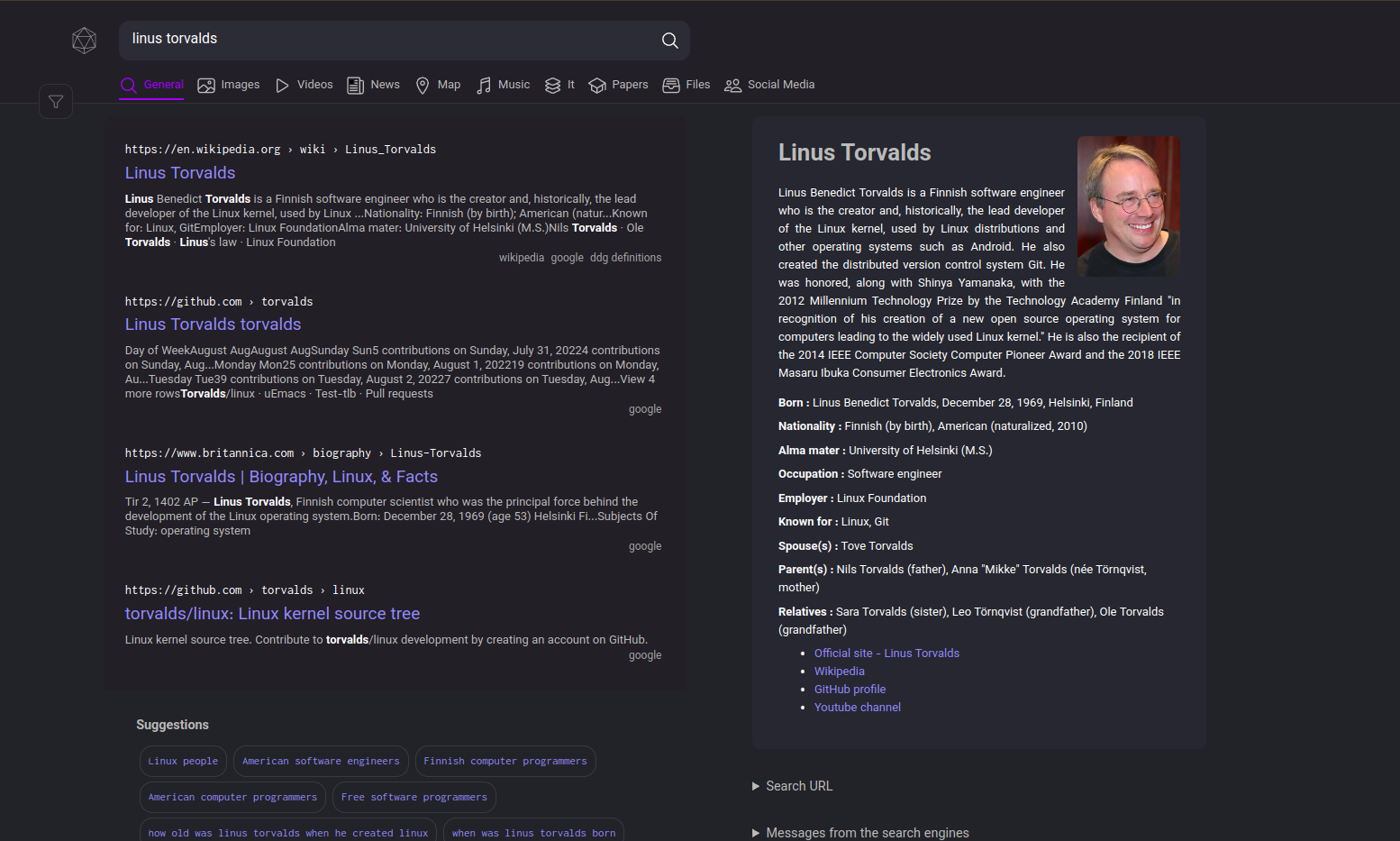The width and height of the screenshot is (1400, 841).
Task: Click the 'Alma mater :' infobox row
Action: [886, 451]
